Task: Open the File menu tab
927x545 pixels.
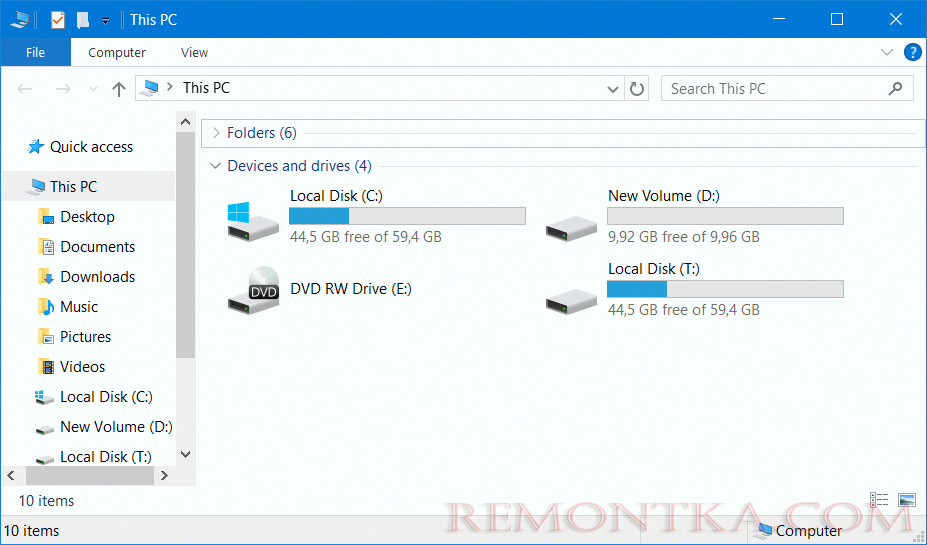Action: 35,53
